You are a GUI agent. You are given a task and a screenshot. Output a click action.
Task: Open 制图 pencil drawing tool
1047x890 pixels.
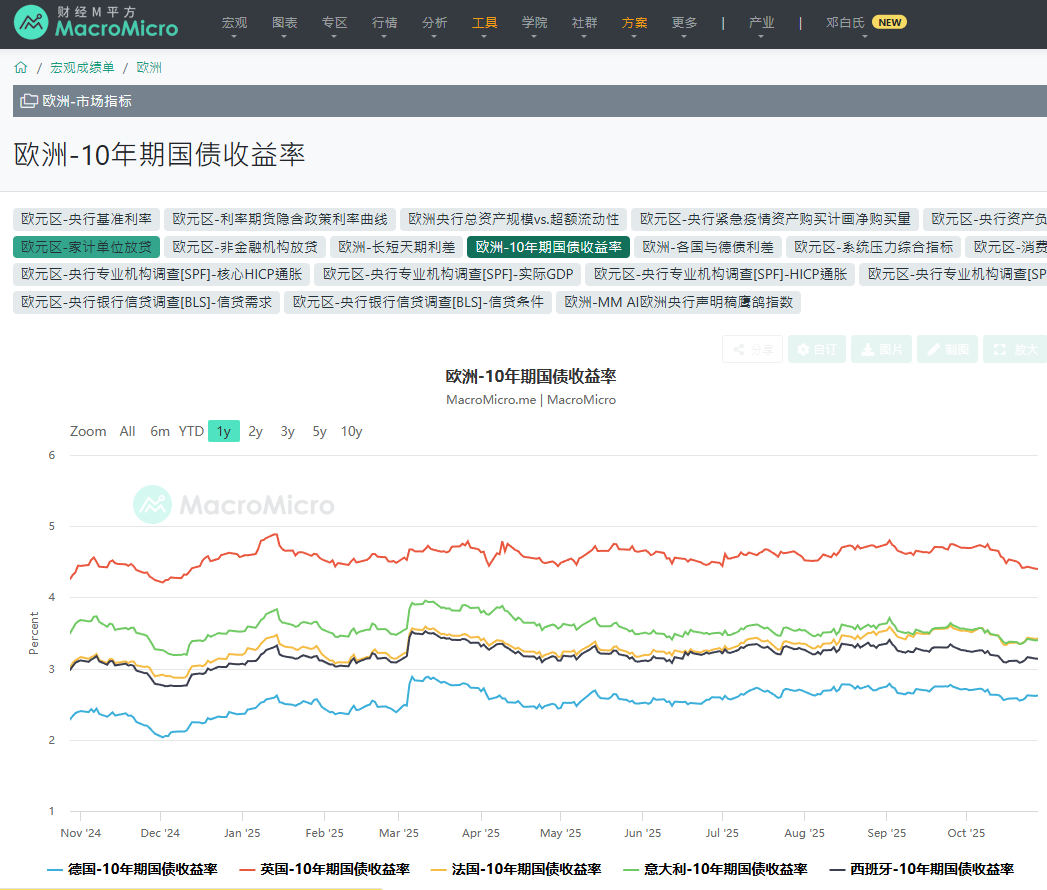click(x=946, y=350)
